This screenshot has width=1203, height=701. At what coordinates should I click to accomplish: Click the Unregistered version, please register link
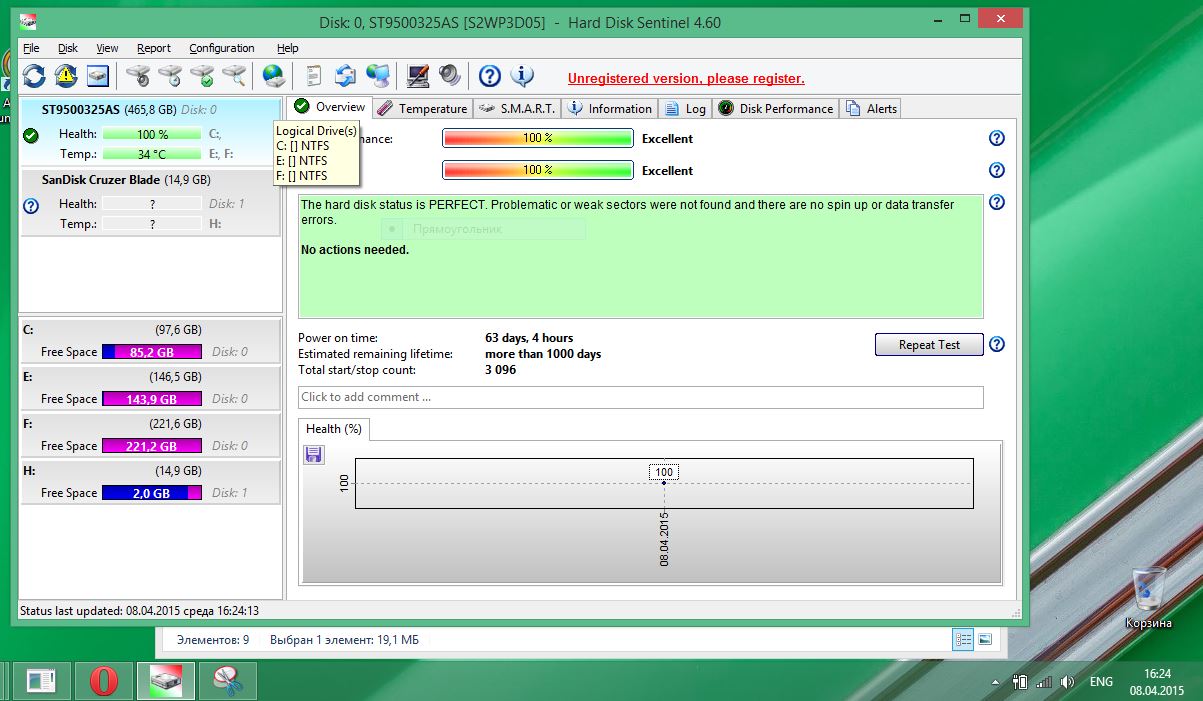tap(686, 79)
